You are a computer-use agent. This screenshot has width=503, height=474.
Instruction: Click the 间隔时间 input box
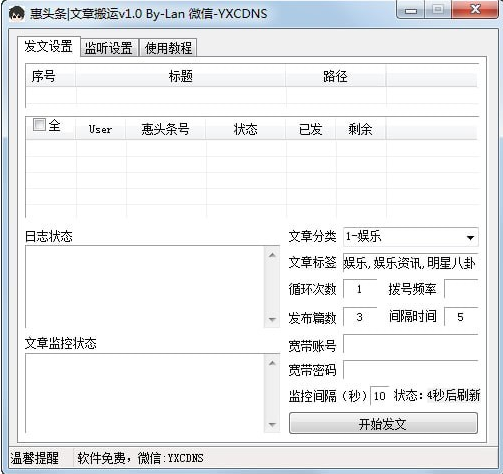[x=462, y=317]
